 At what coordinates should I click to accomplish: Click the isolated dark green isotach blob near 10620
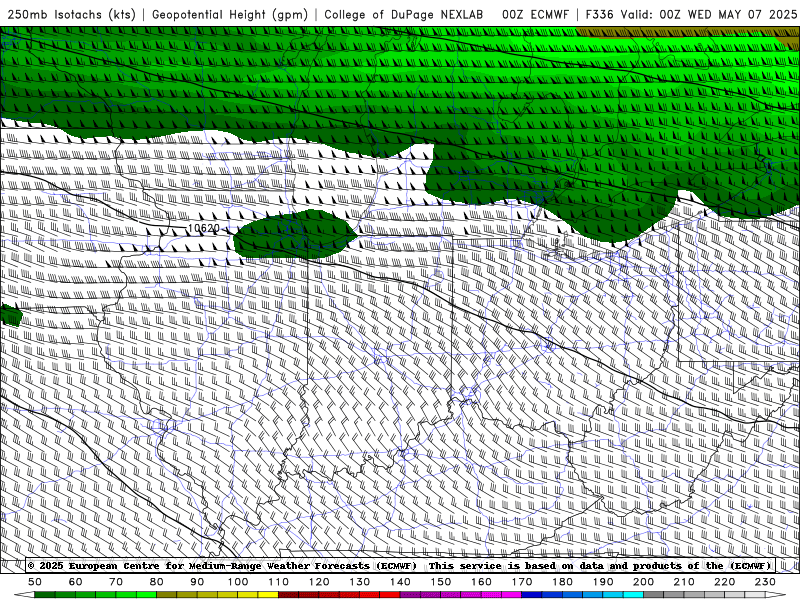coord(294,235)
